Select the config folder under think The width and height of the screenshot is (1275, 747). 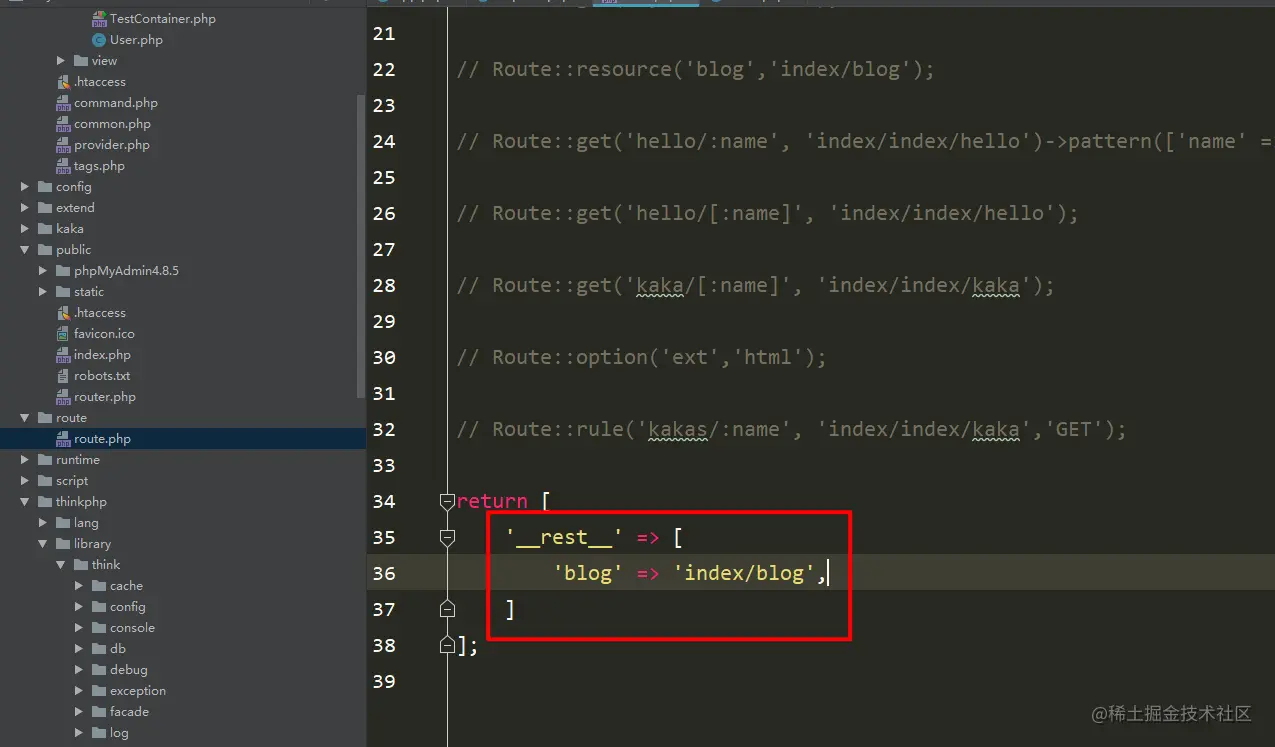click(128, 607)
